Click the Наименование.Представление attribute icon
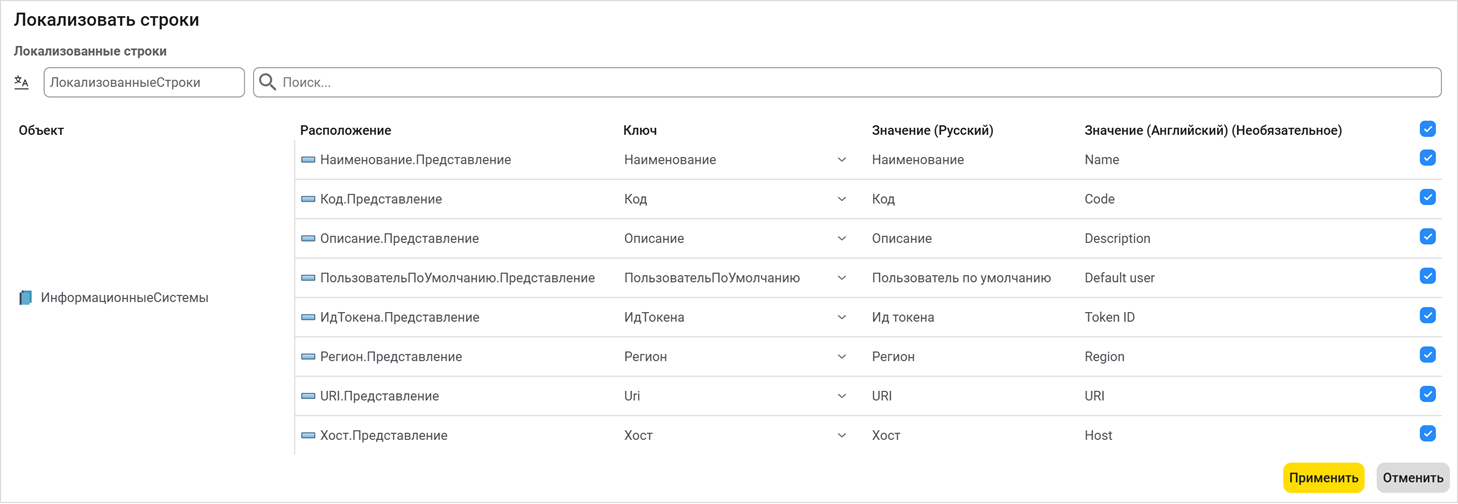 pyautogui.click(x=308, y=160)
